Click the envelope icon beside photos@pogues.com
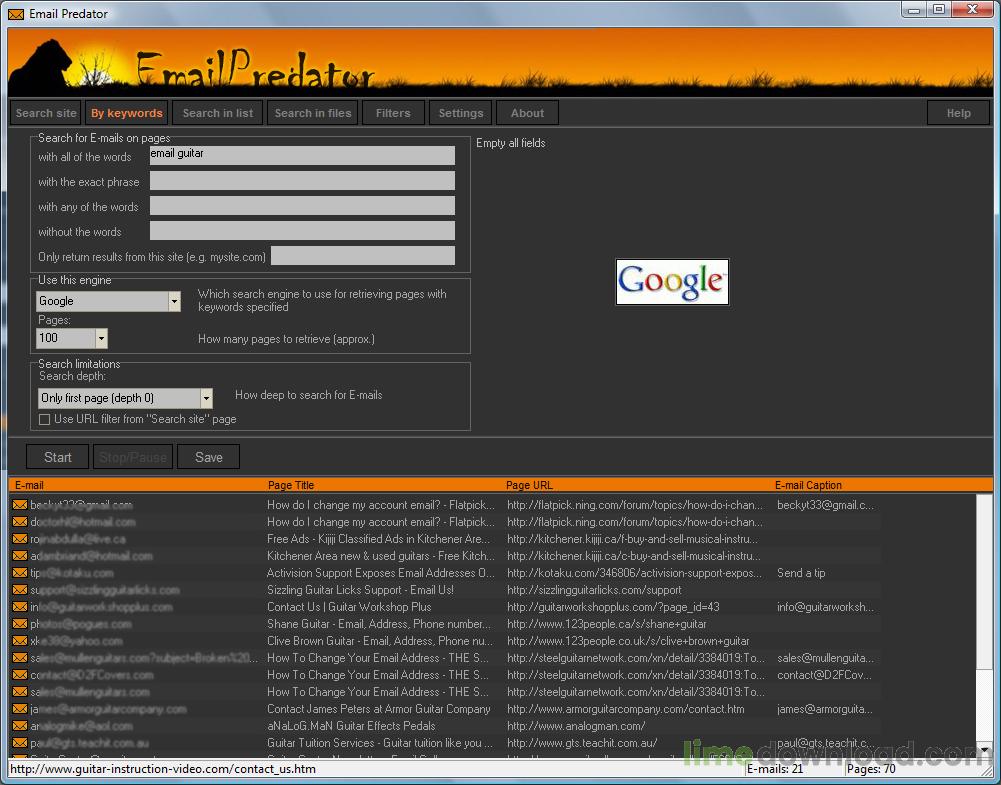This screenshot has width=1001, height=785. (19, 624)
